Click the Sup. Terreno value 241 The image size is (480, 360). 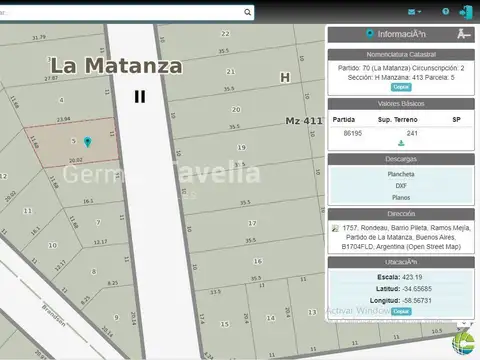412,133
